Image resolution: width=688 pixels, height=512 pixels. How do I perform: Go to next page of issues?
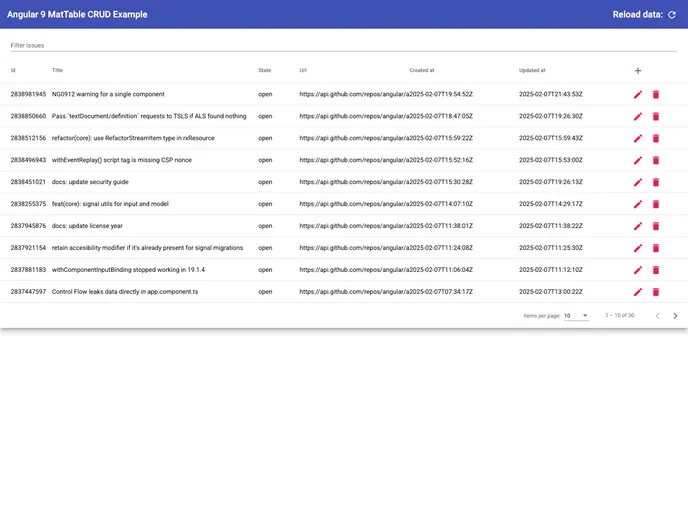(675, 316)
